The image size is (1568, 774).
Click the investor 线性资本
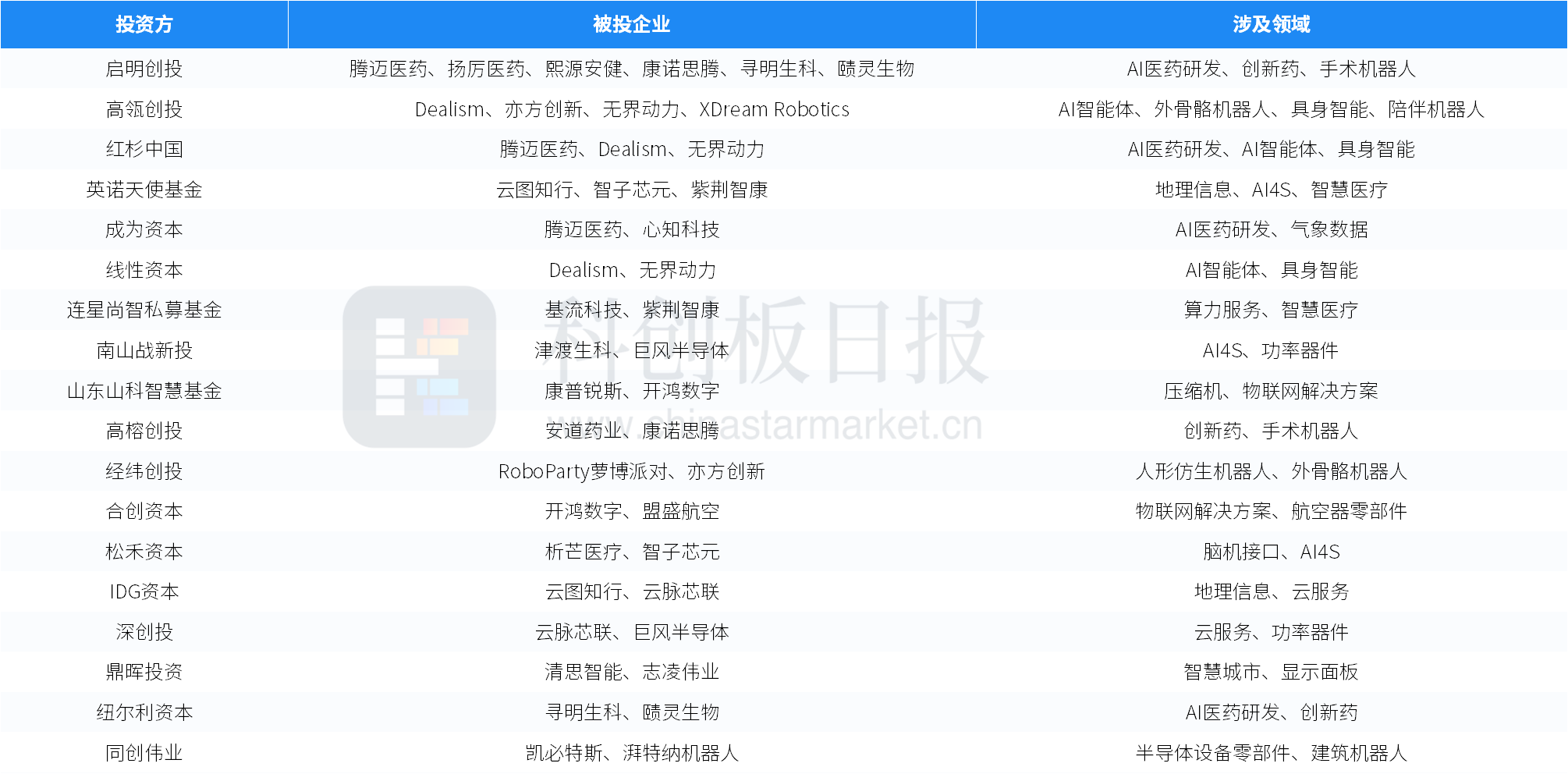pos(144,270)
